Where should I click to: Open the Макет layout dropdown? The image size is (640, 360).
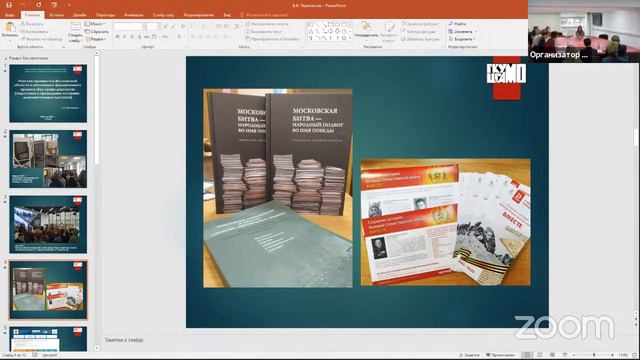95,24
